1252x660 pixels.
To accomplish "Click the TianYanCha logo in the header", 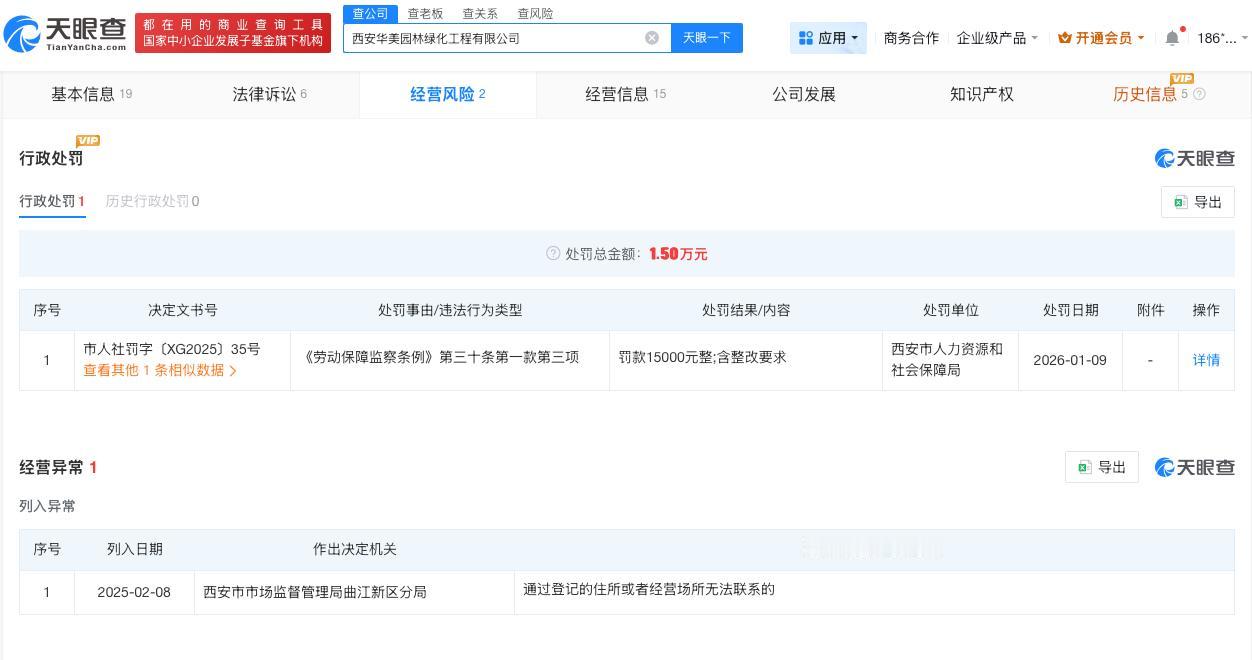I will (x=65, y=33).
